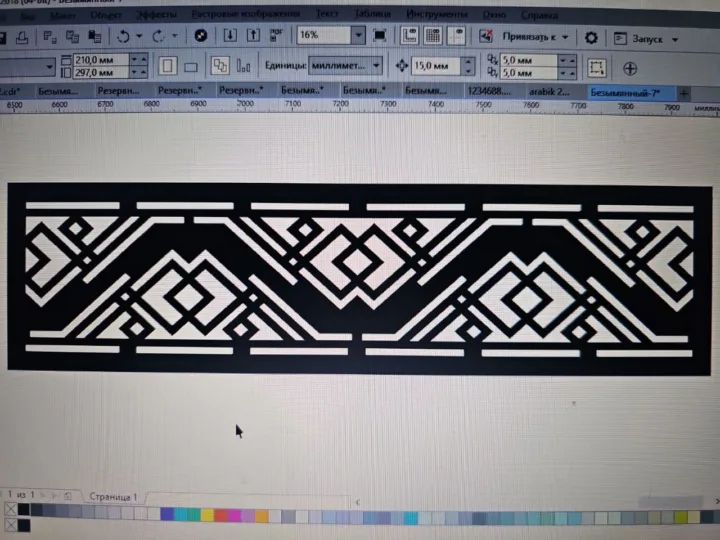The width and height of the screenshot is (720, 540).
Task: Select the magenta swatch in the palette
Action: pos(234,515)
